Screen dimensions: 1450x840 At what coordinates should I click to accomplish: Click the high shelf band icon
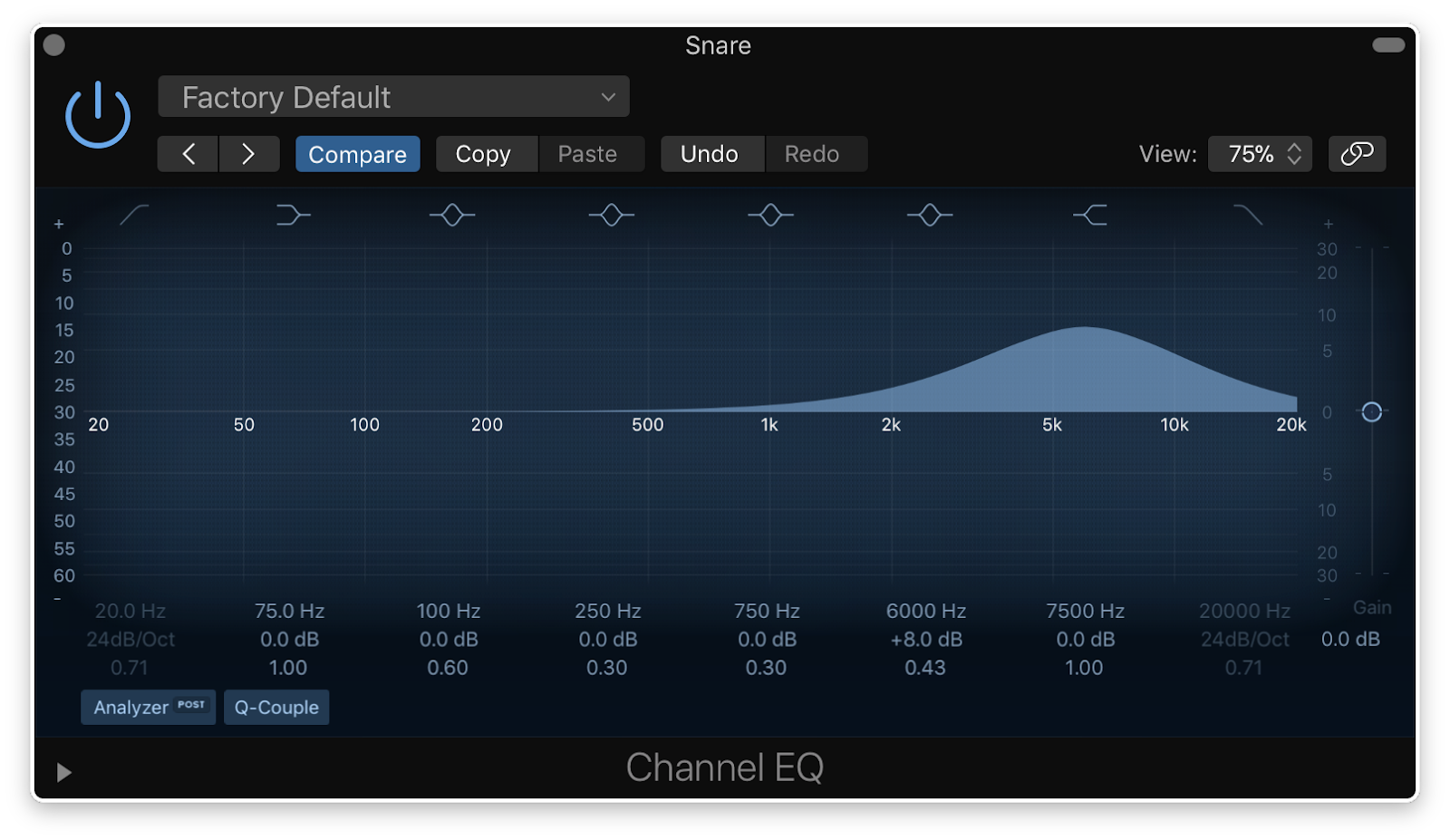(1089, 215)
